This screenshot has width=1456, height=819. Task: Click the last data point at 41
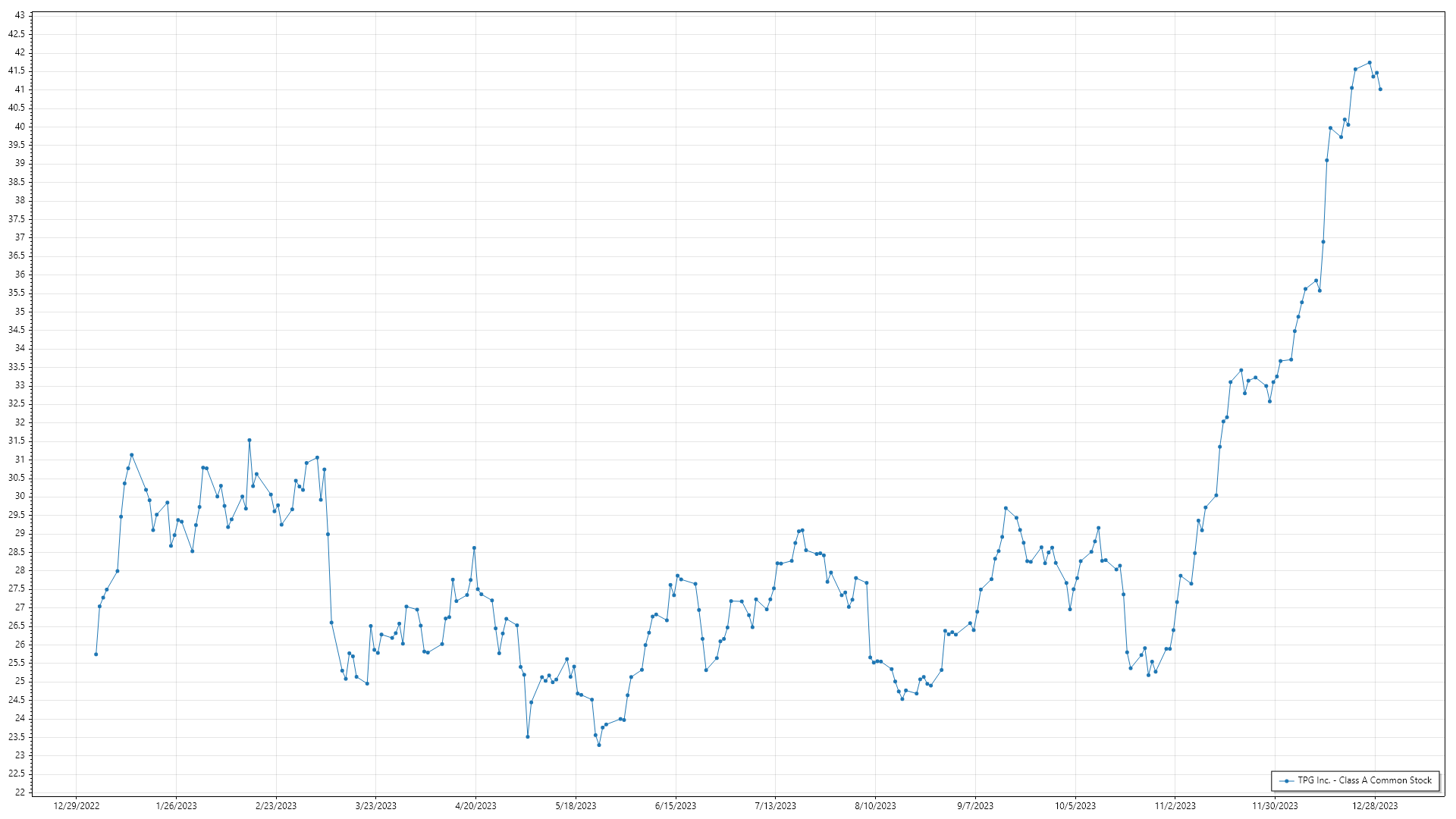point(1380,89)
